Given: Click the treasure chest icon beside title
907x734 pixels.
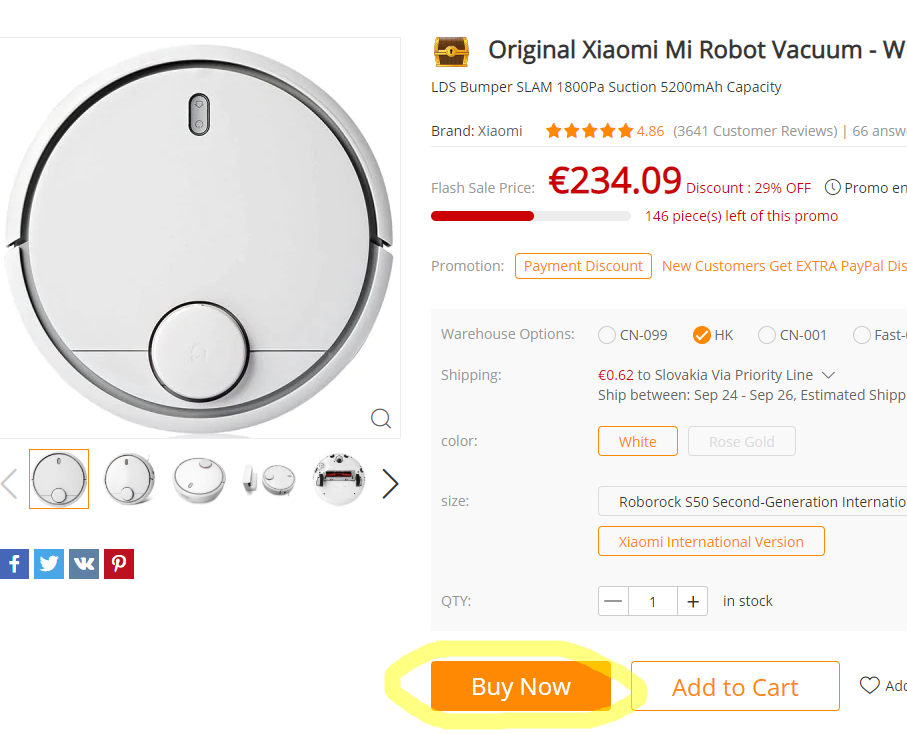Looking at the screenshot, I should (x=451, y=51).
